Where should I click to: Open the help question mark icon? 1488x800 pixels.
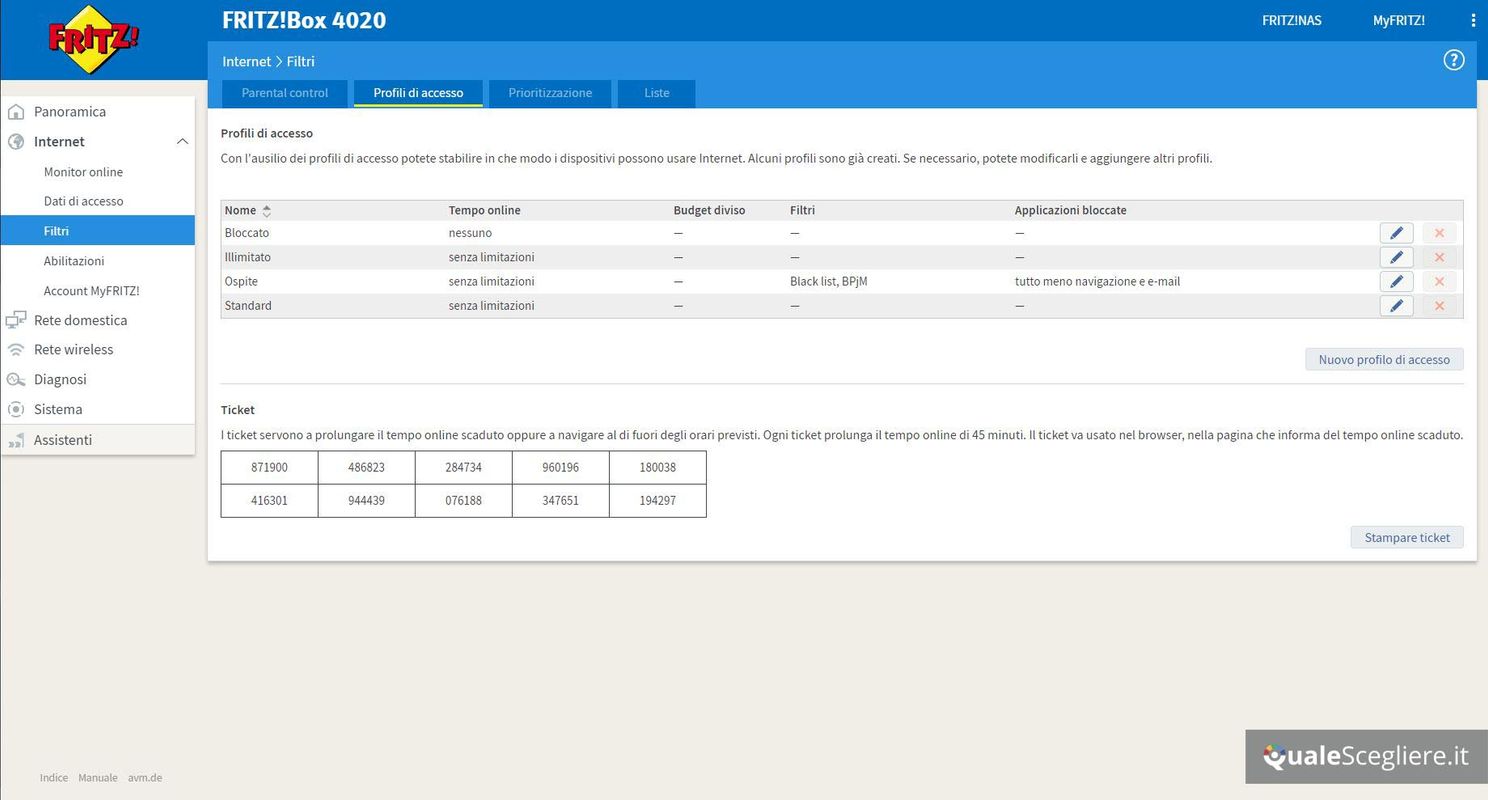point(1453,60)
